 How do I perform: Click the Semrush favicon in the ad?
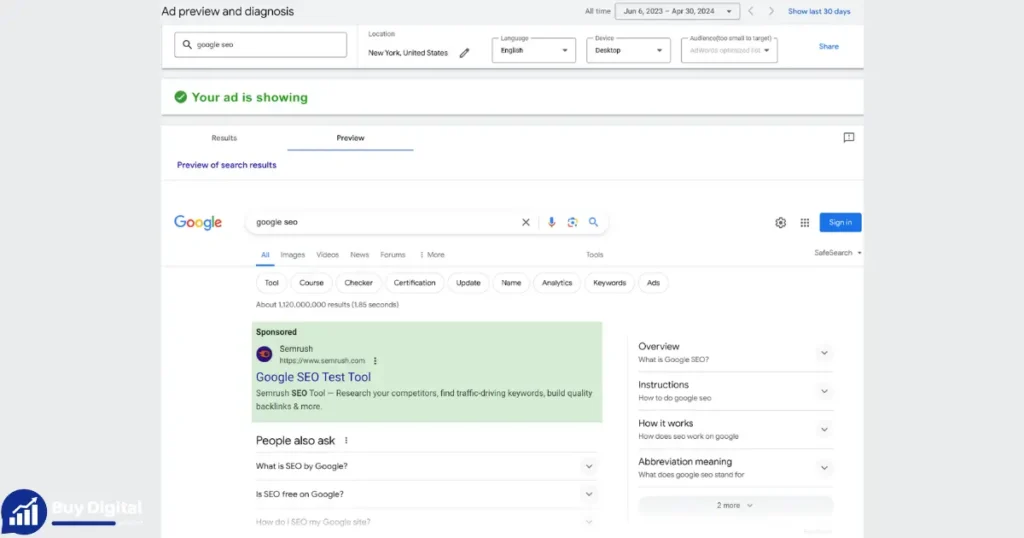pyautogui.click(x=264, y=354)
